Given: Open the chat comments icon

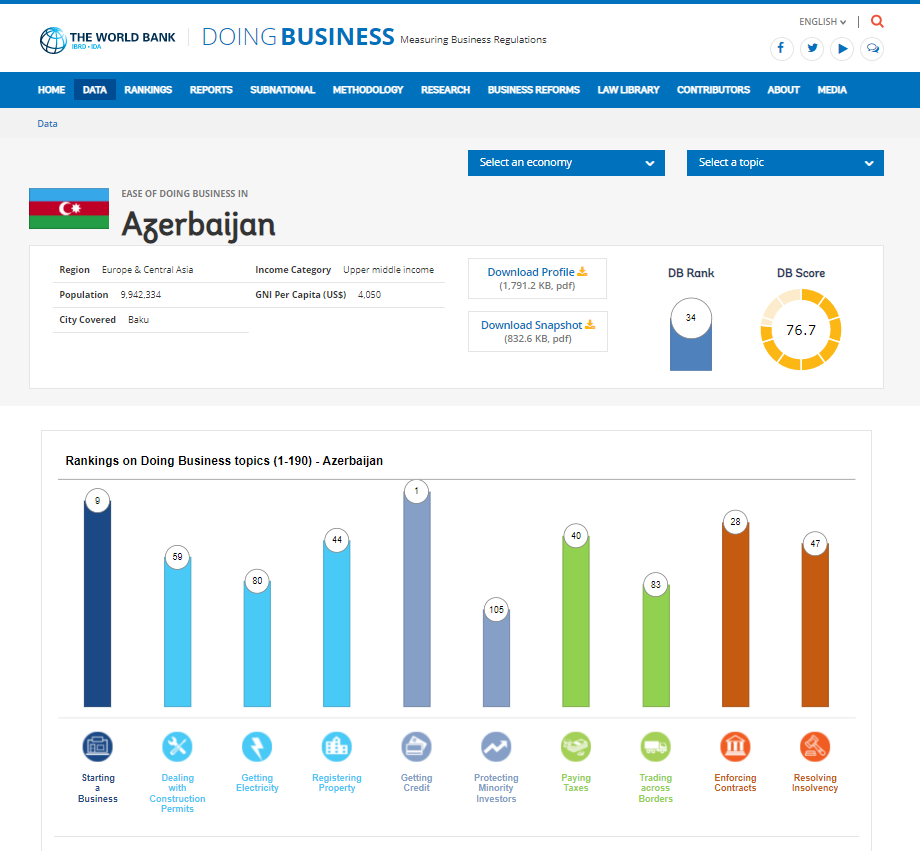Looking at the screenshot, I should click(872, 48).
